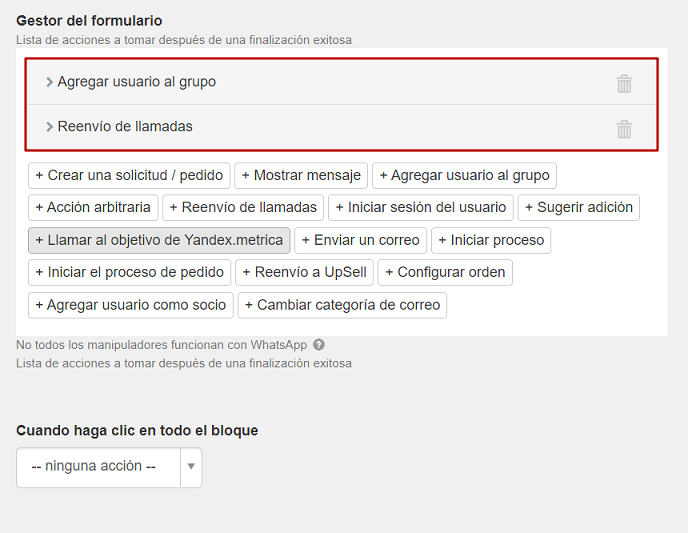Add Cambiar categoría de correo action
Screen dimensions: 688x533
(342, 305)
